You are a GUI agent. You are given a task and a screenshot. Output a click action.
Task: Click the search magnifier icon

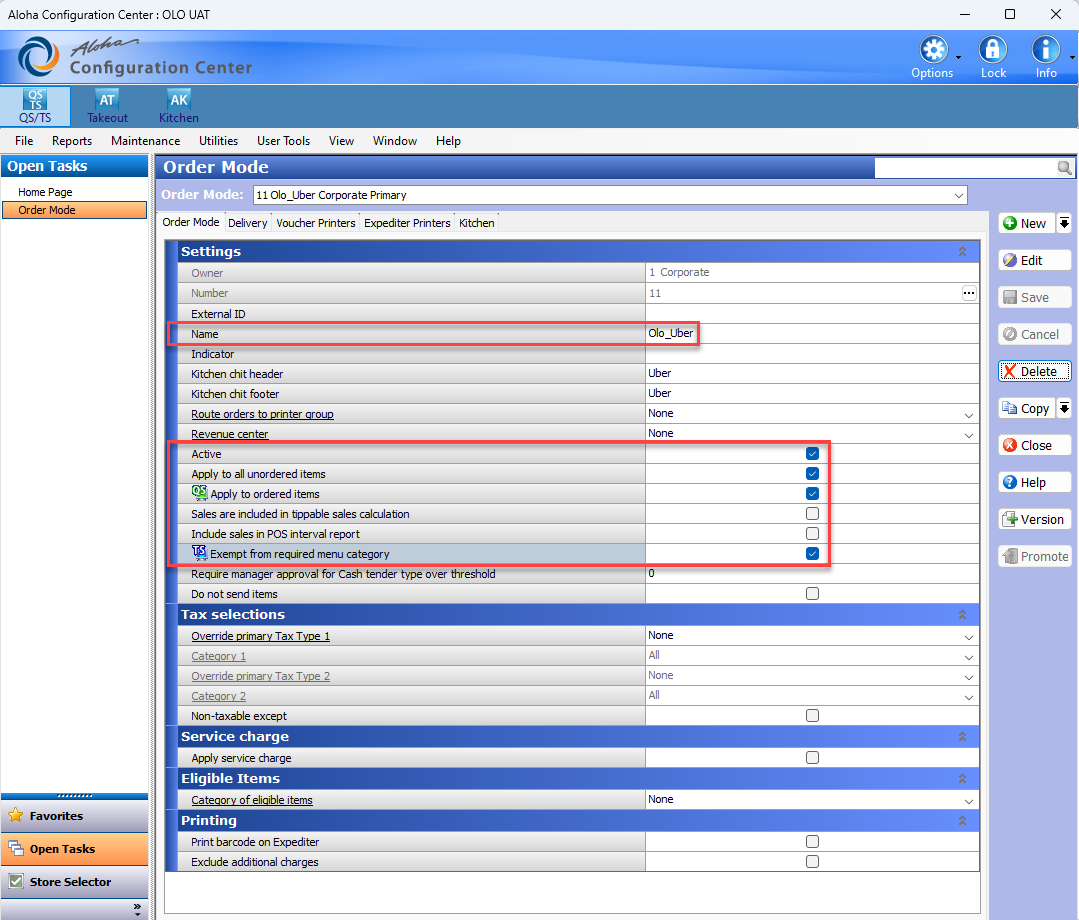point(1065,168)
